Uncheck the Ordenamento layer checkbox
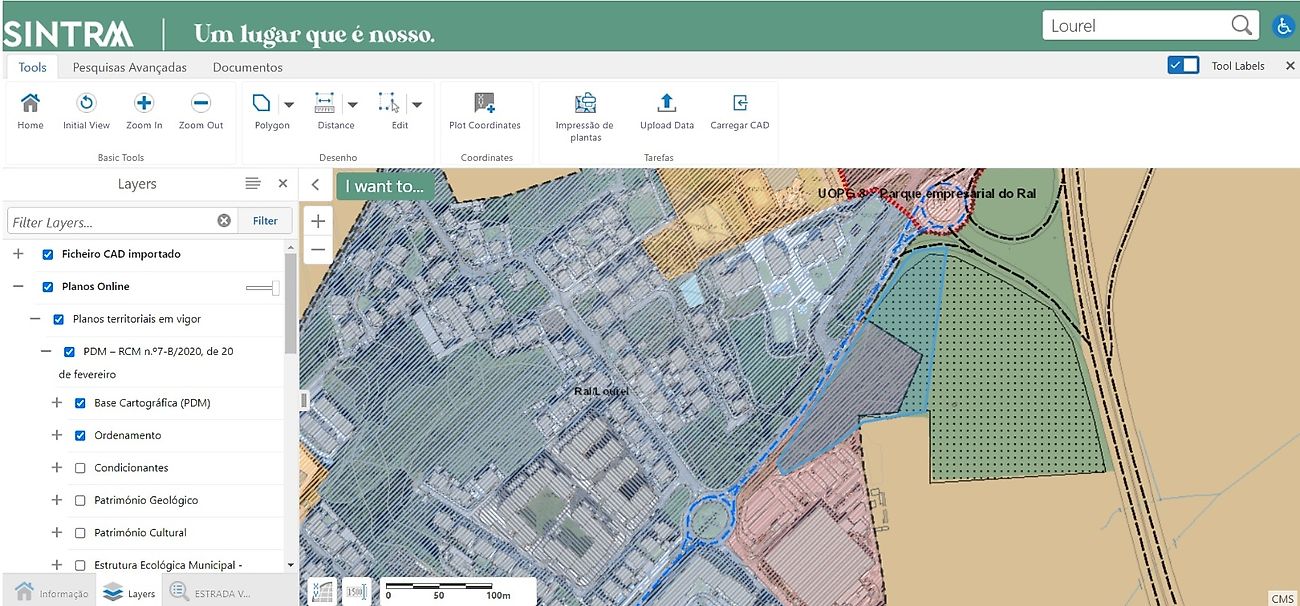Image resolution: width=1300 pixels, height=606 pixels. pos(81,436)
